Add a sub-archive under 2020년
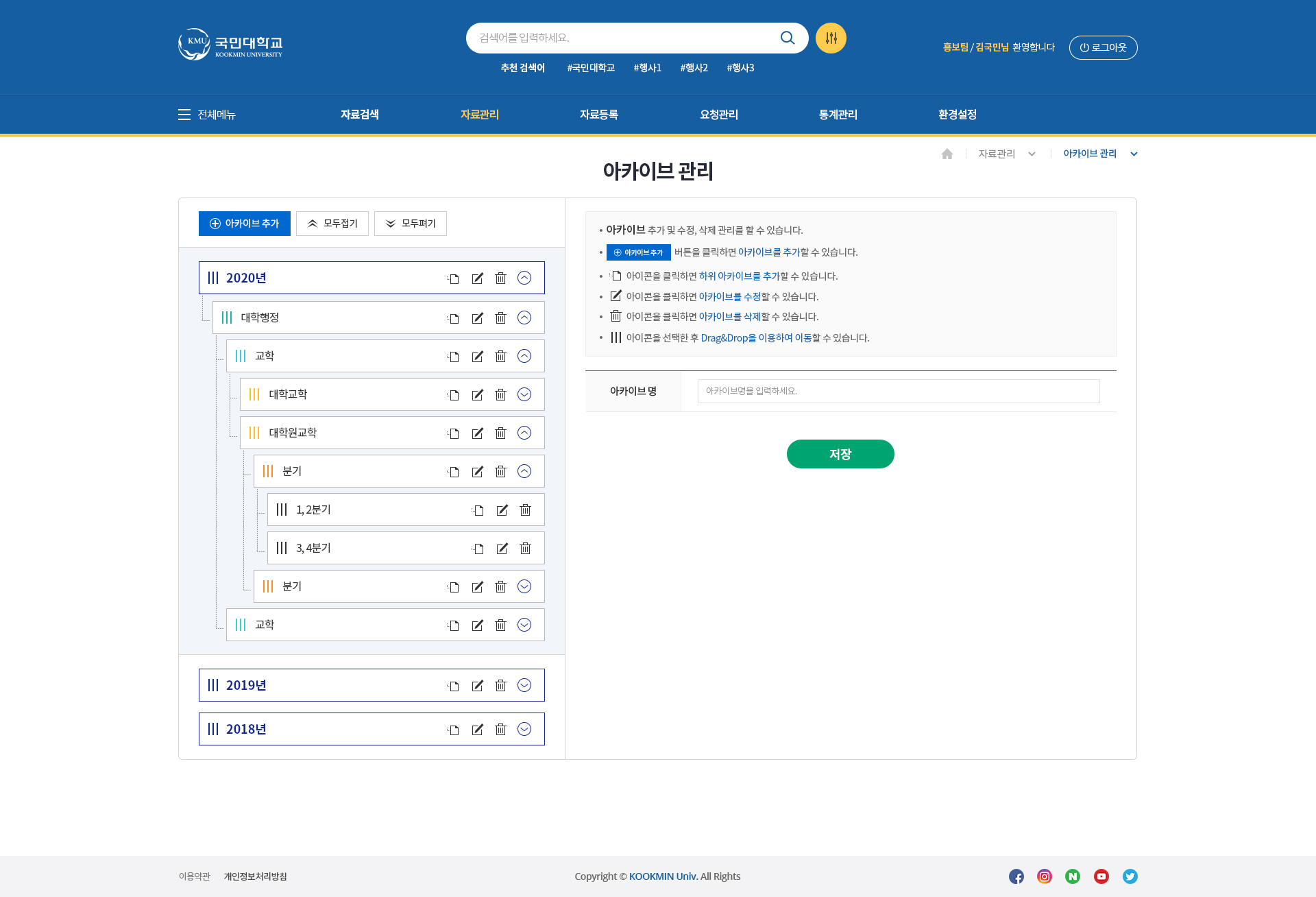The height and width of the screenshot is (897, 1316). 453,278
